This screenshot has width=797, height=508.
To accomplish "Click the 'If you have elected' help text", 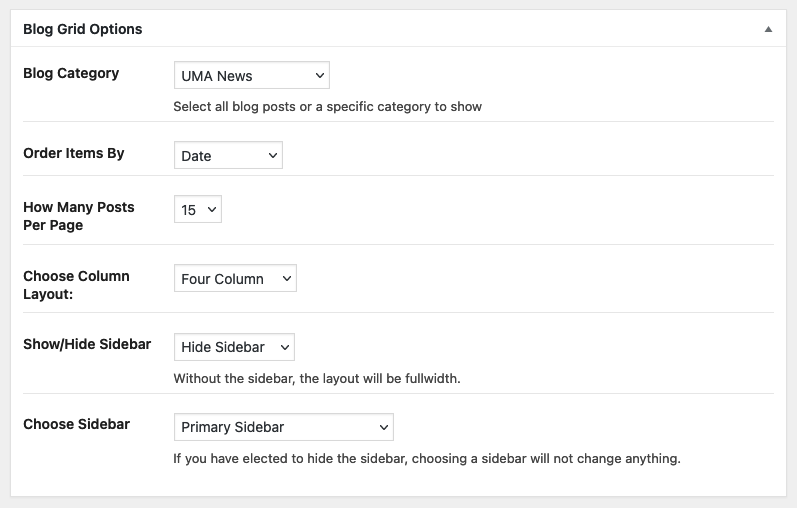I will [426, 459].
